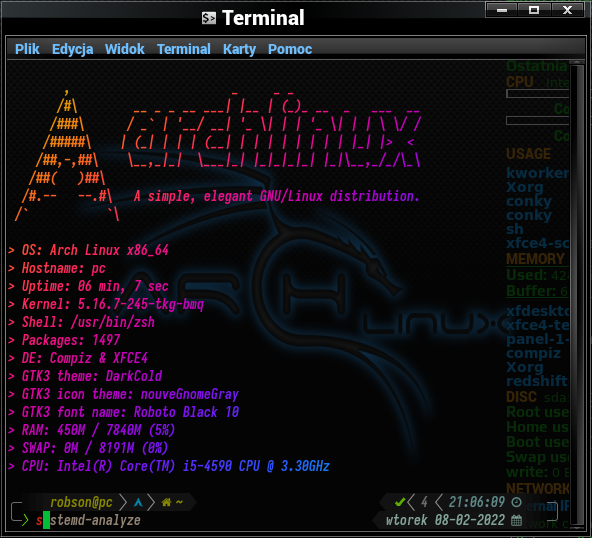Click the SWAP: 0M / 8191M line
The height and width of the screenshot is (538, 592).
tap(88, 448)
